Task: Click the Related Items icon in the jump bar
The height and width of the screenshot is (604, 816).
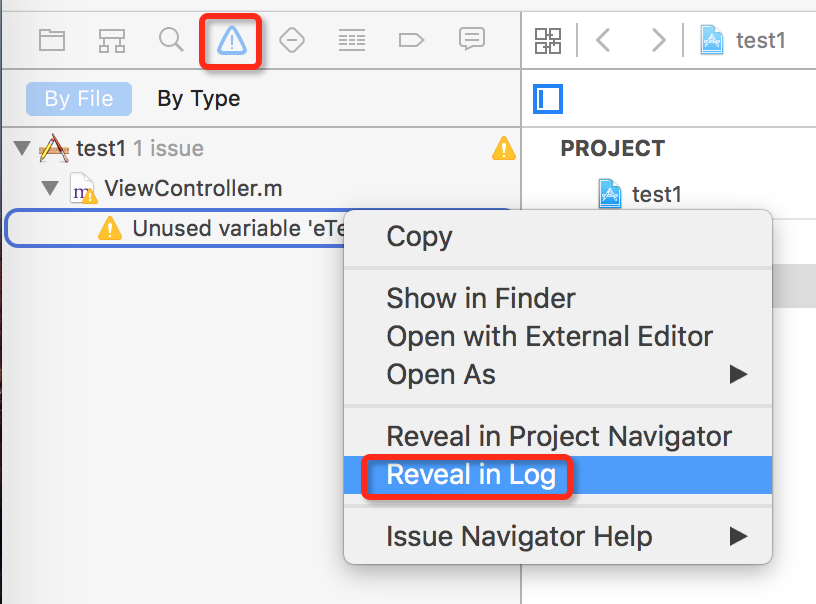Action: point(548,40)
